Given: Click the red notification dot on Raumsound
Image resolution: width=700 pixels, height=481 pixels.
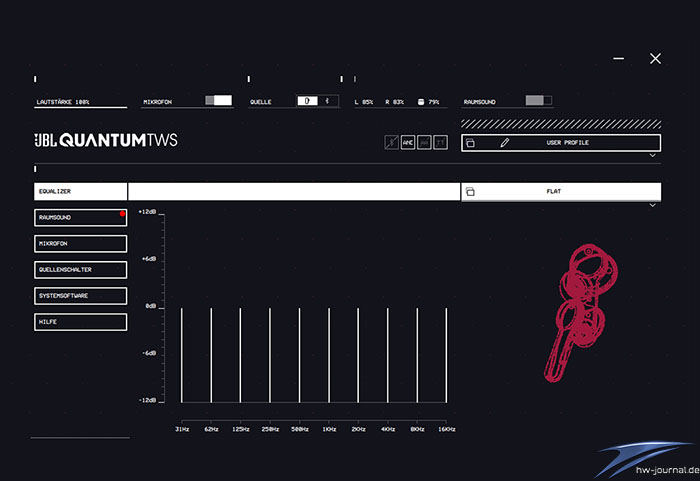Looking at the screenshot, I should [x=122, y=213].
